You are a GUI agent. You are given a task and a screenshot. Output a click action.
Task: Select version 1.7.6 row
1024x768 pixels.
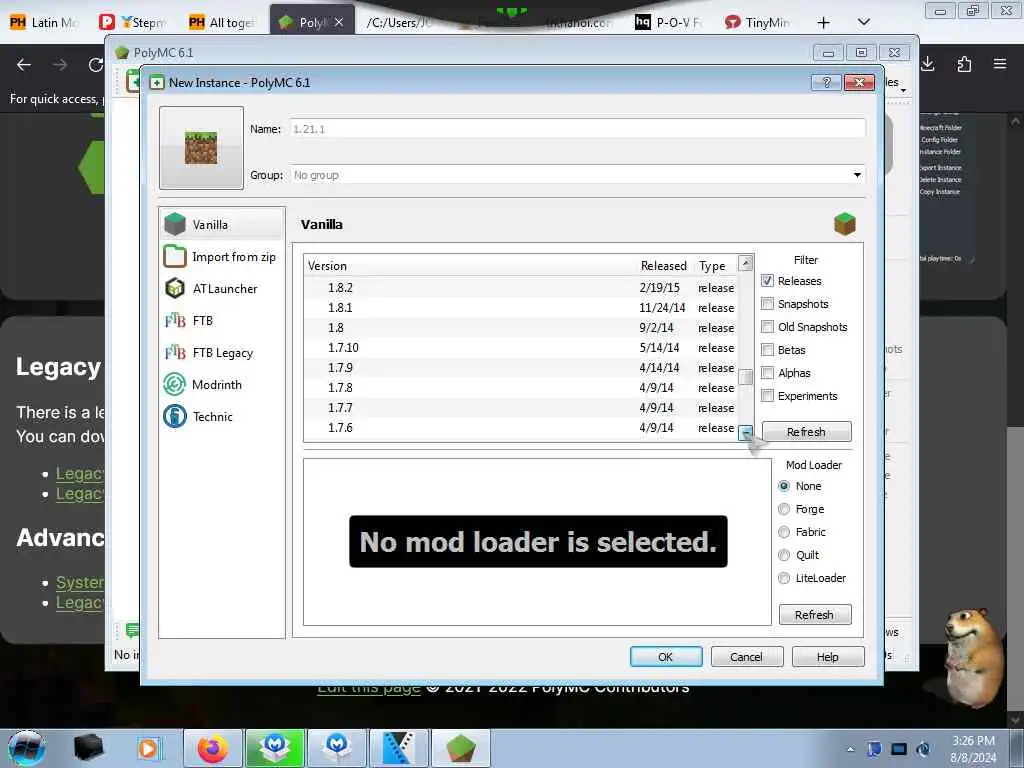(521, 428)
